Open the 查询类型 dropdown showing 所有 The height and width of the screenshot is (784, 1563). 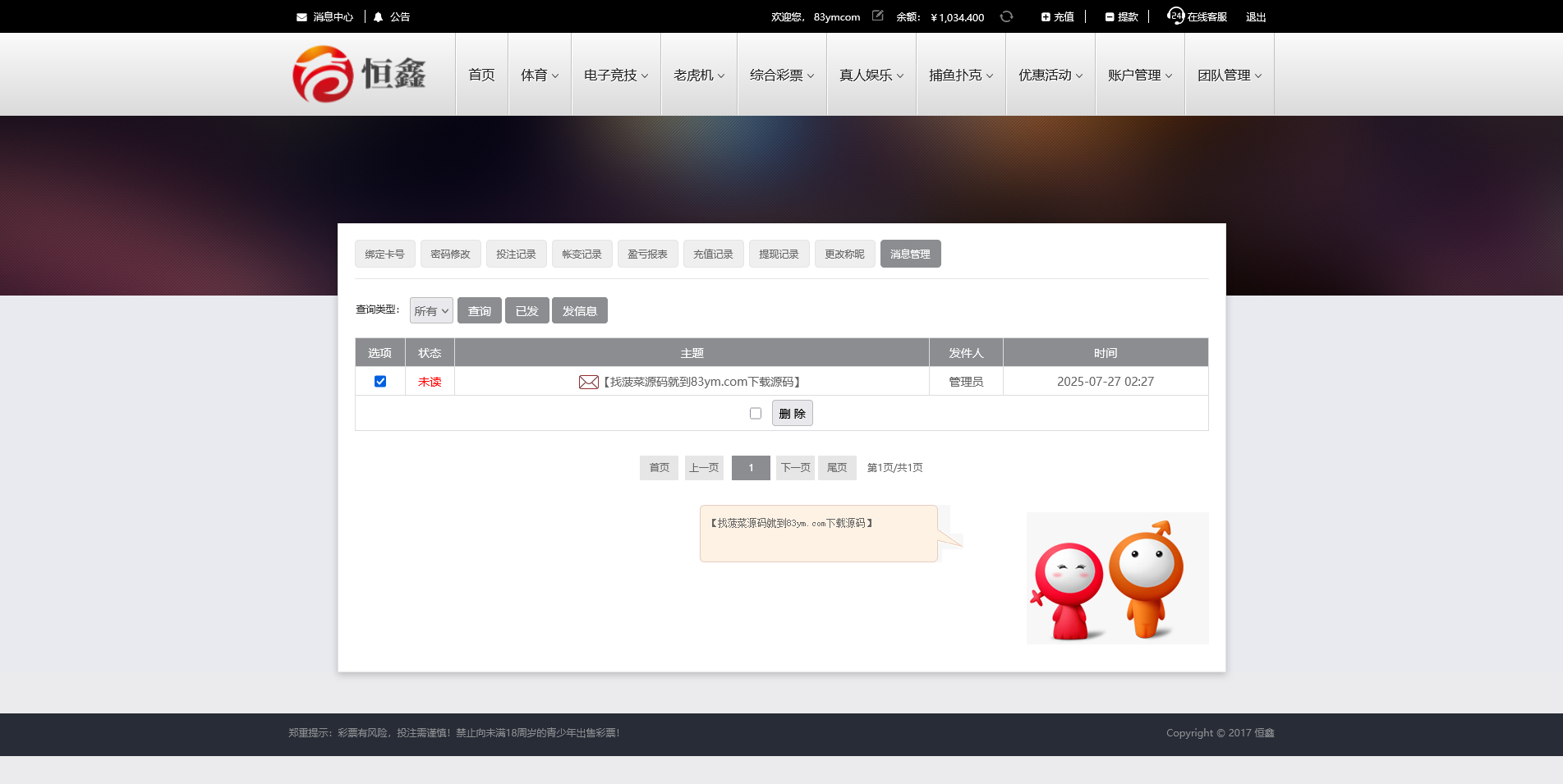[431, 310]
